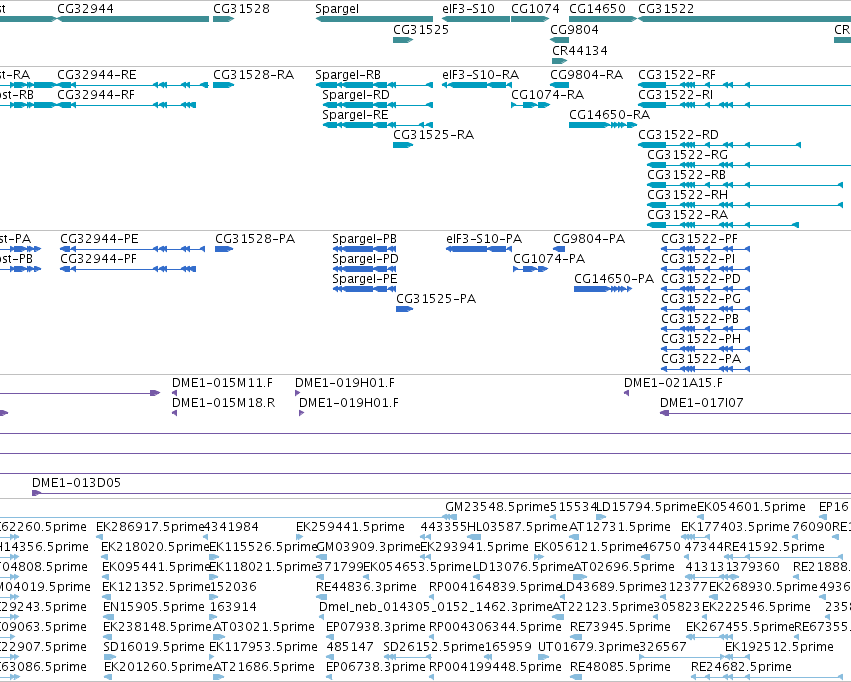Image resolution: width=851 pixels, height=682 pixels.
Task: Select the CG31522 gene label
Action: tap(666, 9)
